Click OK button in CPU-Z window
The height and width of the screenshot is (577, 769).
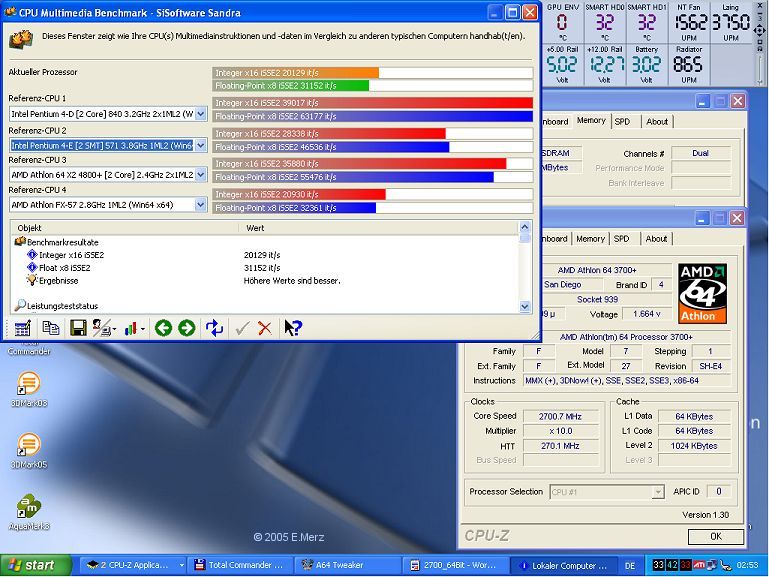click(716, 536)
